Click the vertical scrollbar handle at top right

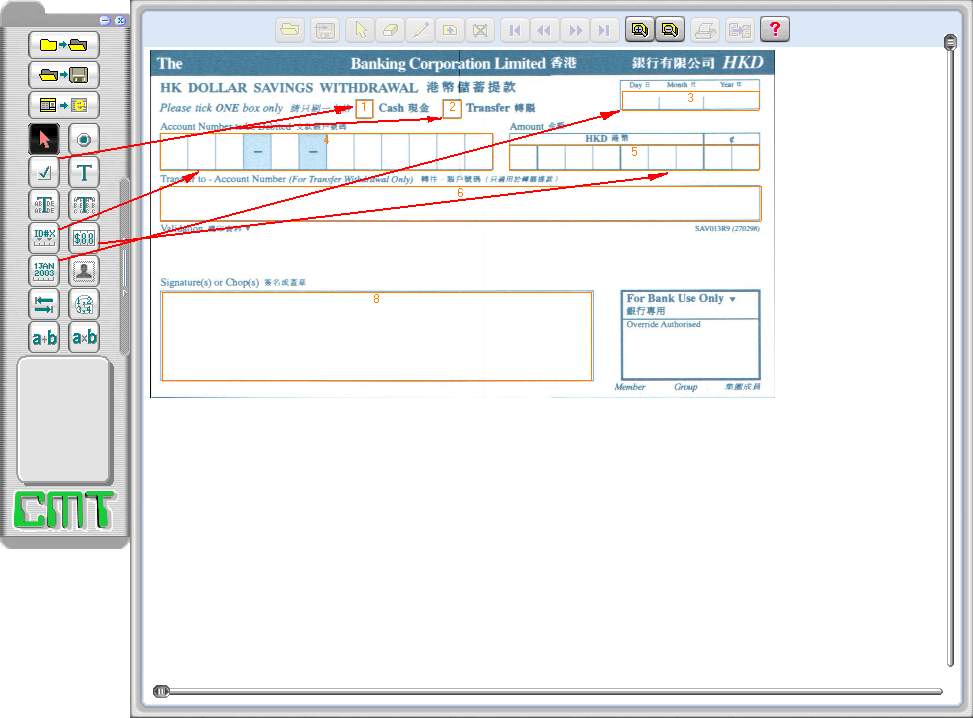click(950, 42)
